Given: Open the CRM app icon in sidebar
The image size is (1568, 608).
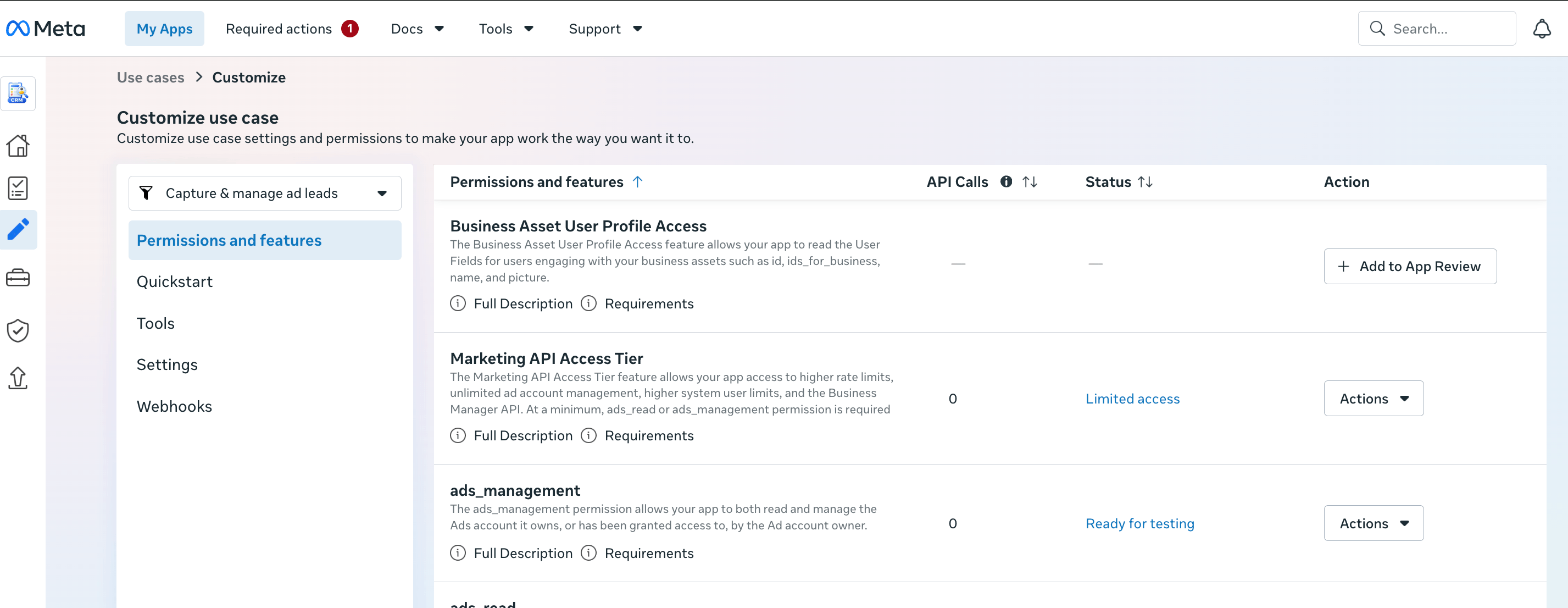Looking at the screenshot, I should tap(18, 93).
